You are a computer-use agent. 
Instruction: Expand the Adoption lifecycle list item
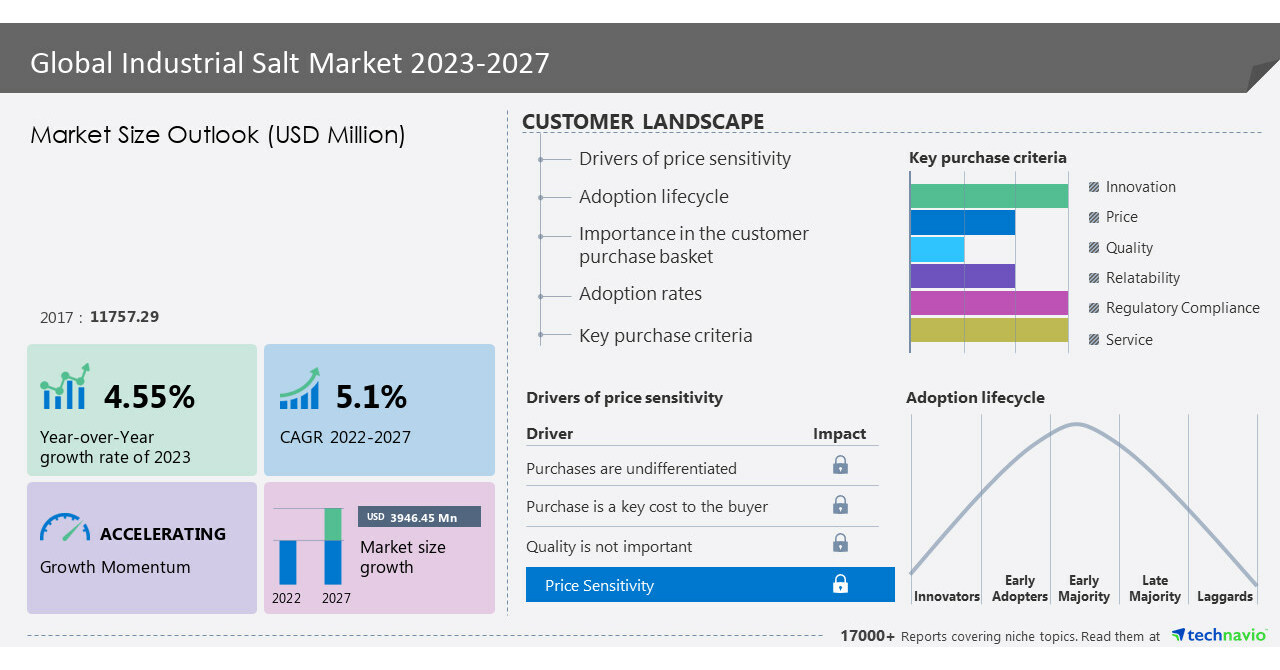coord(653,196)
